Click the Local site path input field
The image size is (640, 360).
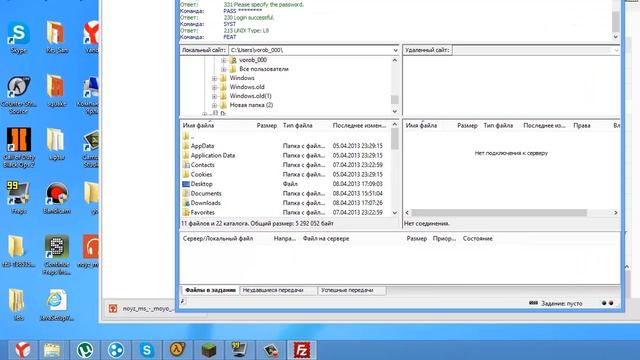pyautogui.click(x=310, y=50)
